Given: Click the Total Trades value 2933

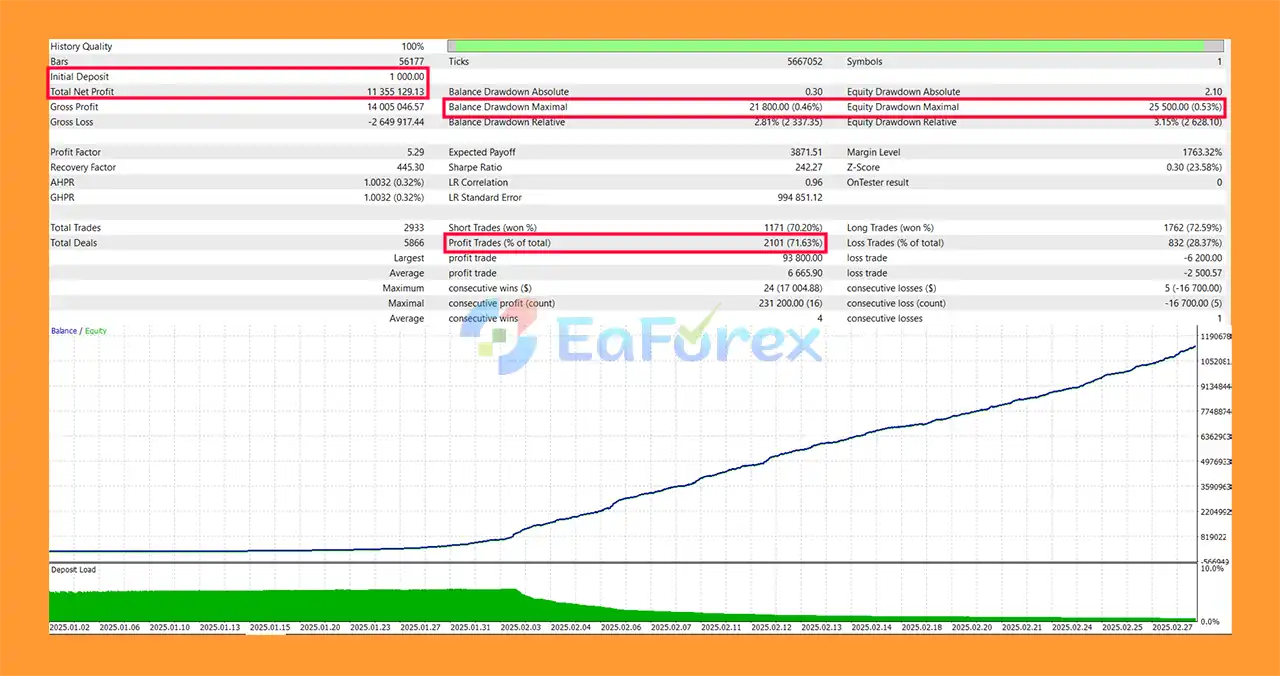Looking at the screenshot, I should point(413,228).
